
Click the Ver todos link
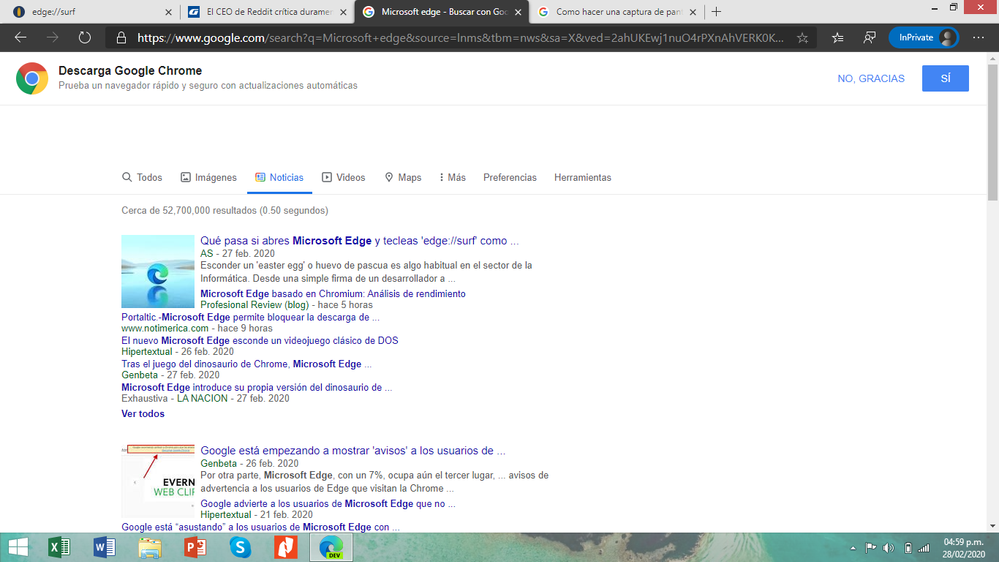pos(143,414)
